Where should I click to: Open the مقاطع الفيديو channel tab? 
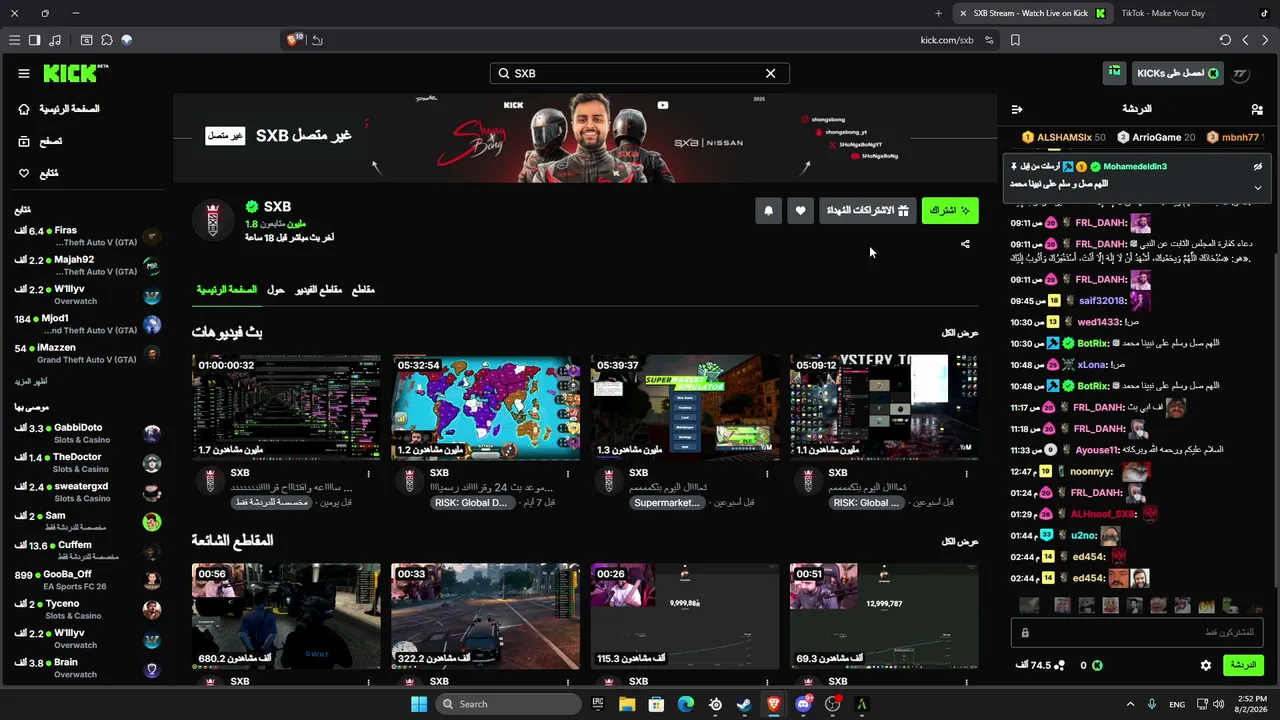point(318,289)
